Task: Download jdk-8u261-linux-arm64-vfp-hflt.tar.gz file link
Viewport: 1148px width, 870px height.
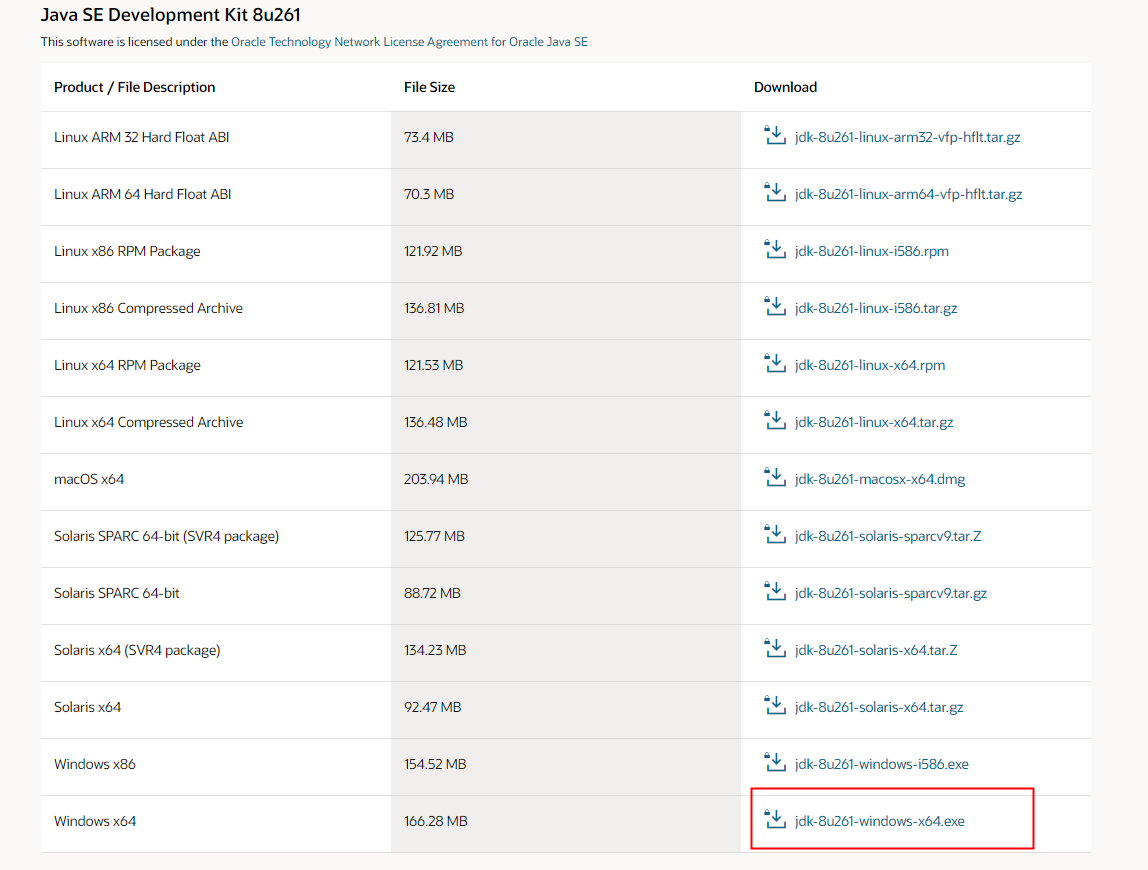Action: 909,194
